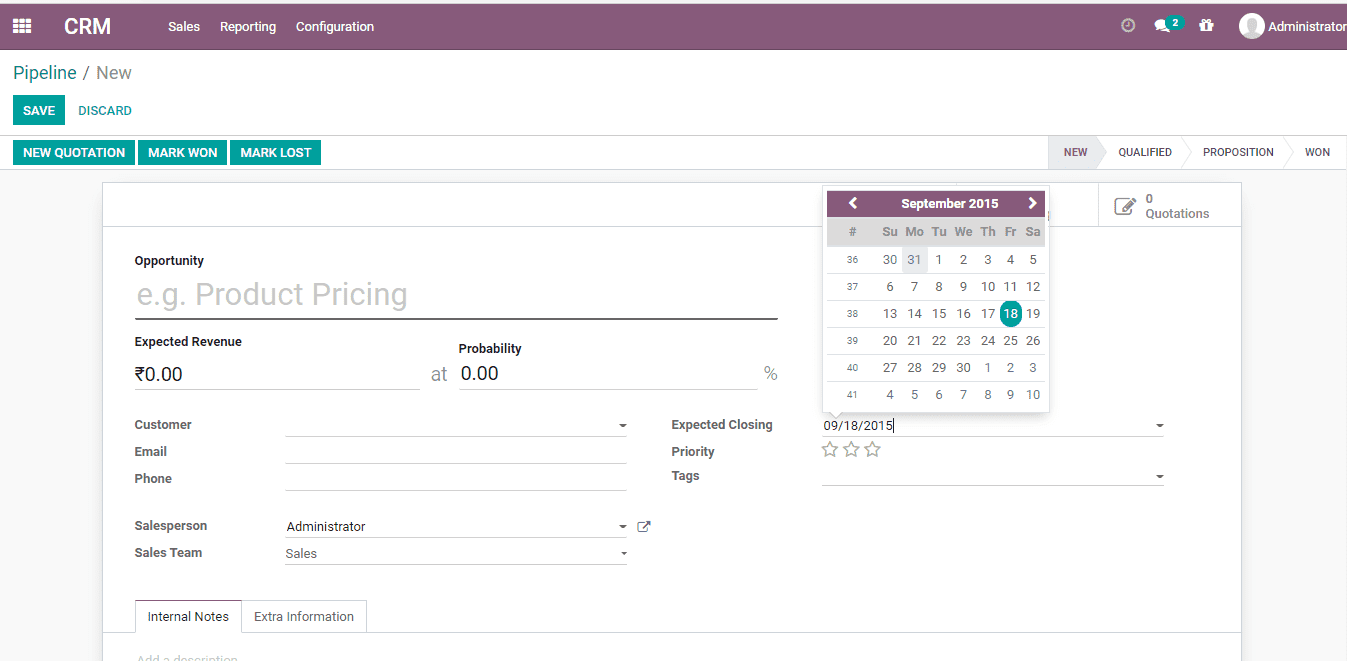Open the Configuration menu

point(335,27)
